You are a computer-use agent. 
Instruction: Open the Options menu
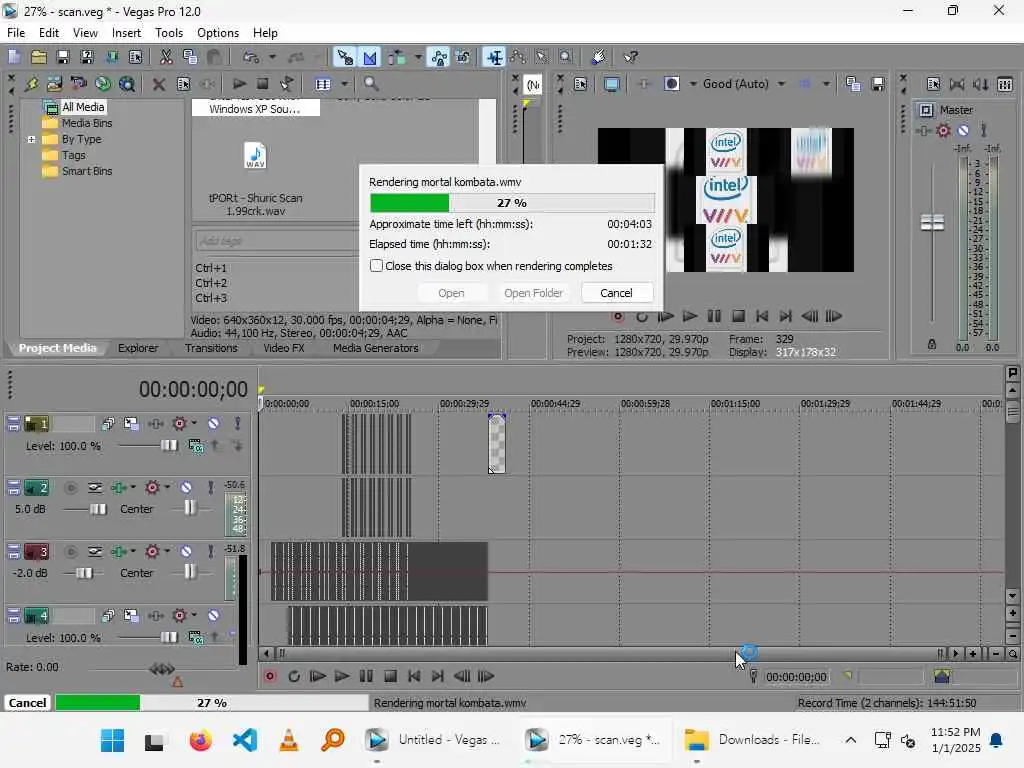[217, 33]
